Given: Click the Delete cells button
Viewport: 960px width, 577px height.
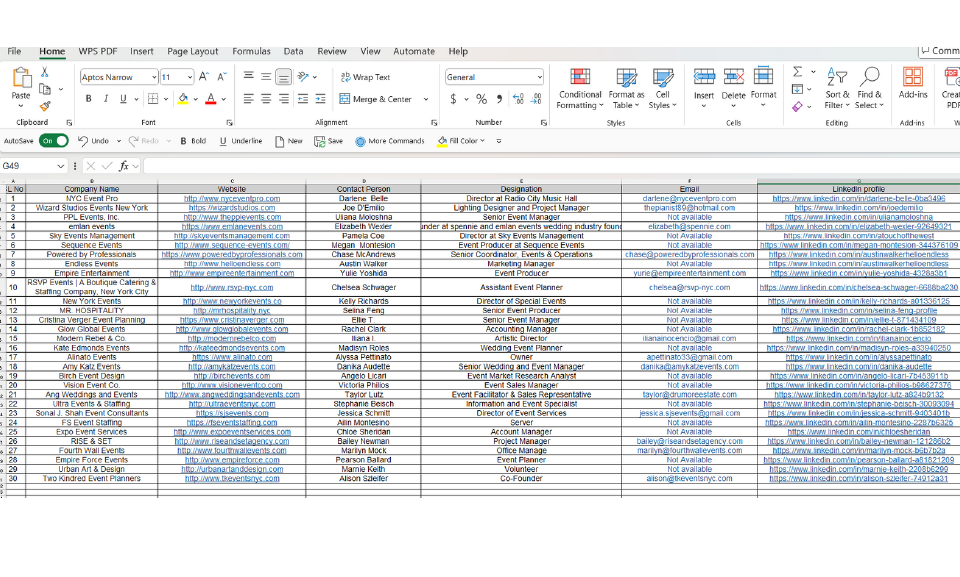Looking at the screenshot, I should [733, 88].
